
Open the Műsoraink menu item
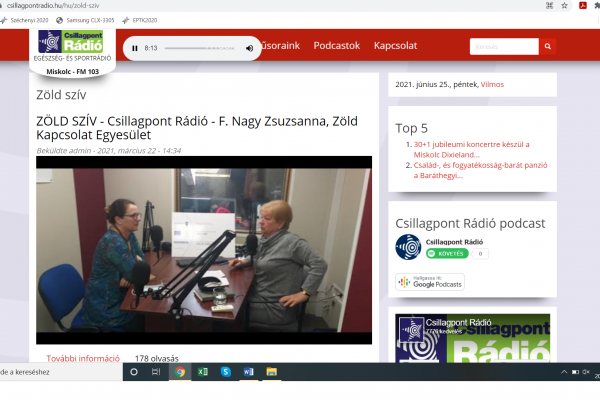pyautogui.click(x=280, y=46)
